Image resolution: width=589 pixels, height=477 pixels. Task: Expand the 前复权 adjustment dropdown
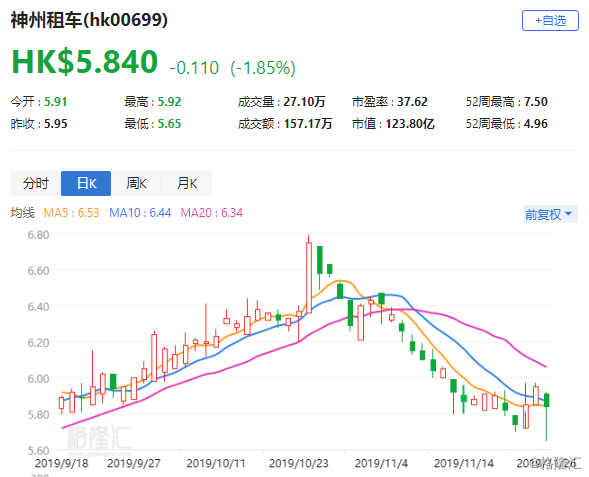point(551,214)
